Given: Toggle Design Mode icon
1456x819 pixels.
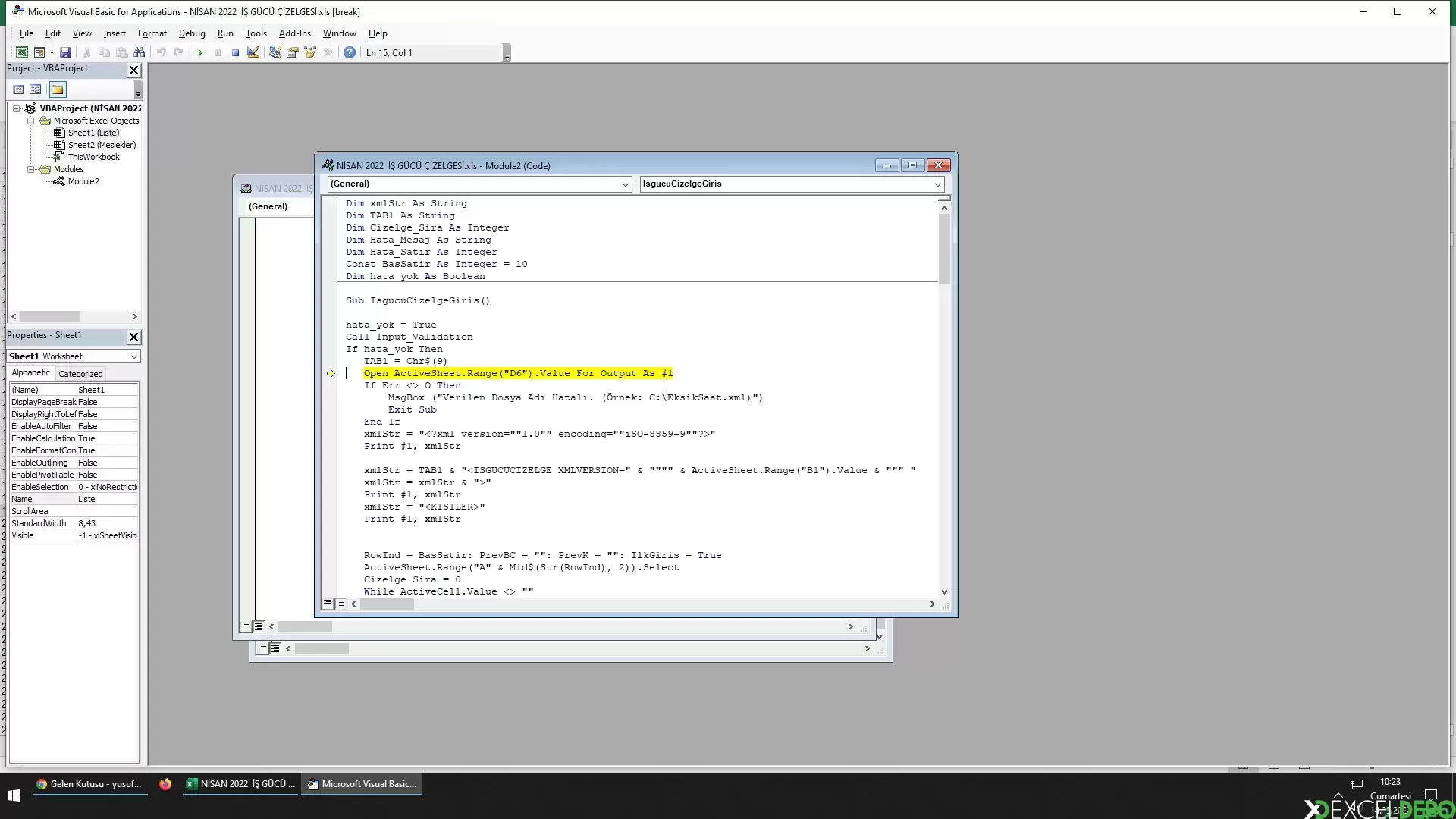Looking at the screenshot, I should [x=253, y=52].
